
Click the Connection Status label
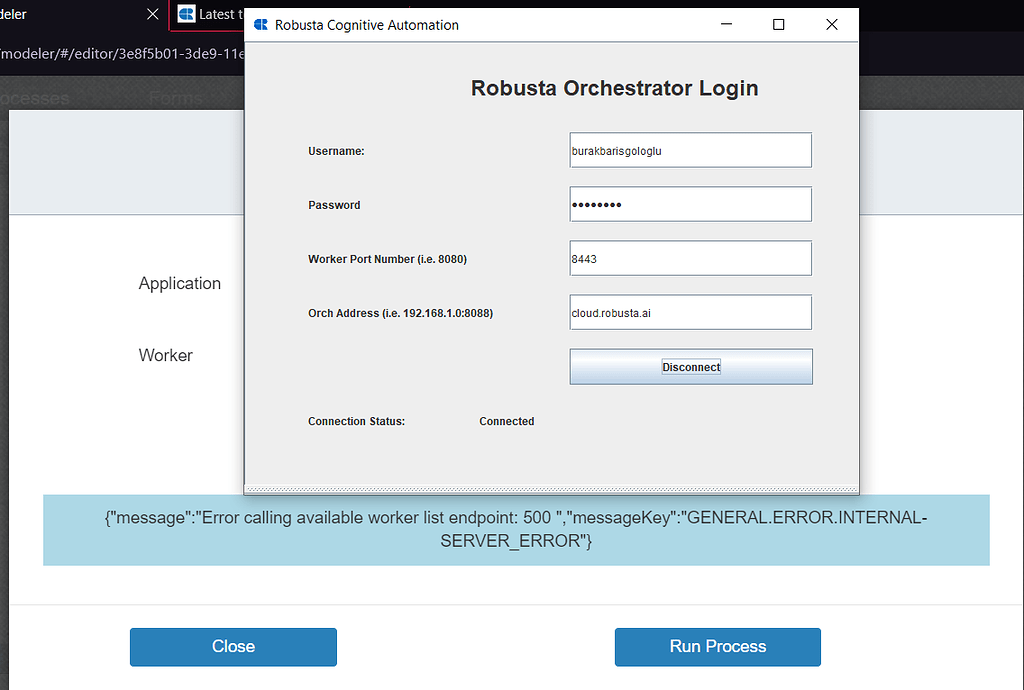pos(357,422)
